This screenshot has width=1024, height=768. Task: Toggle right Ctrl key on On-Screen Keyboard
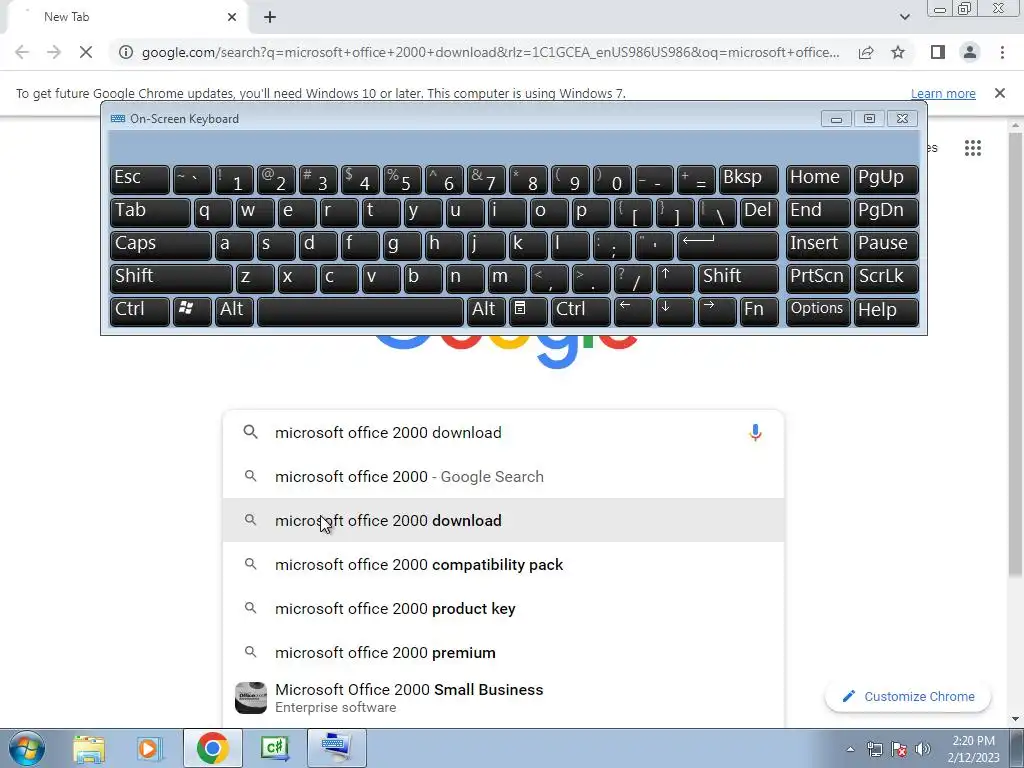point(581,311)
